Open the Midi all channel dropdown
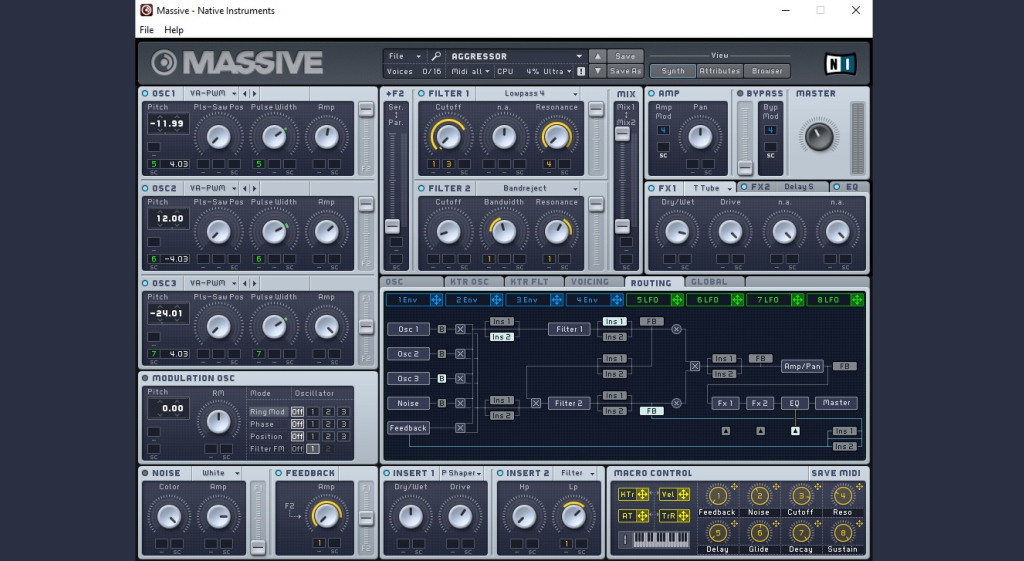The image size is (1024, 561). point(470,71)
